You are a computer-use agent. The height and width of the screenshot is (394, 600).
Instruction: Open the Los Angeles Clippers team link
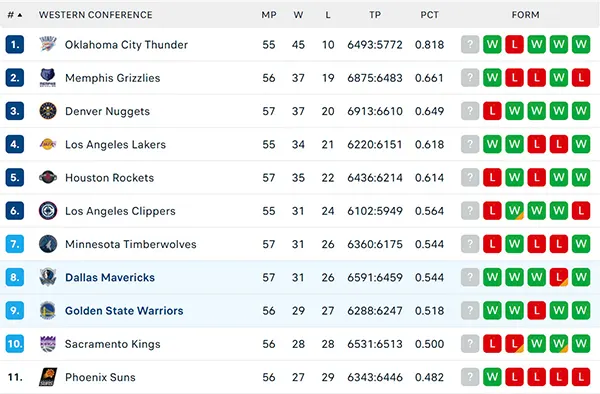pyautogui.click(x=120, y=211)
